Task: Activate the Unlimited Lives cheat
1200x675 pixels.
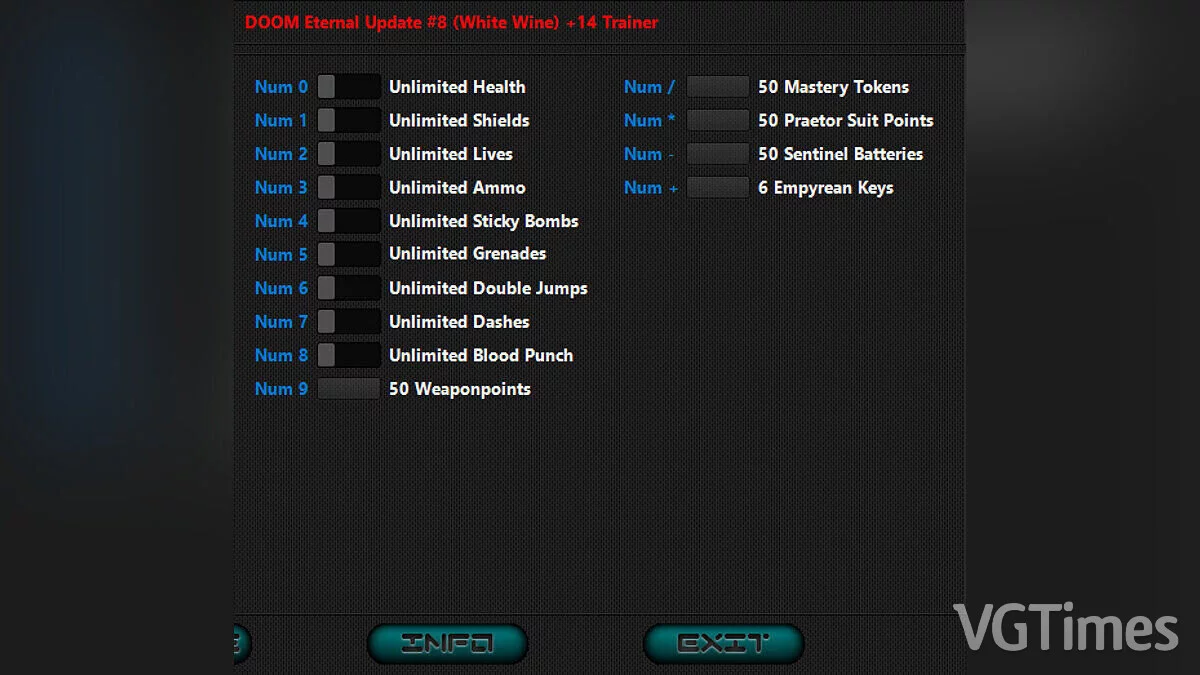Action: tap(348, 154)
